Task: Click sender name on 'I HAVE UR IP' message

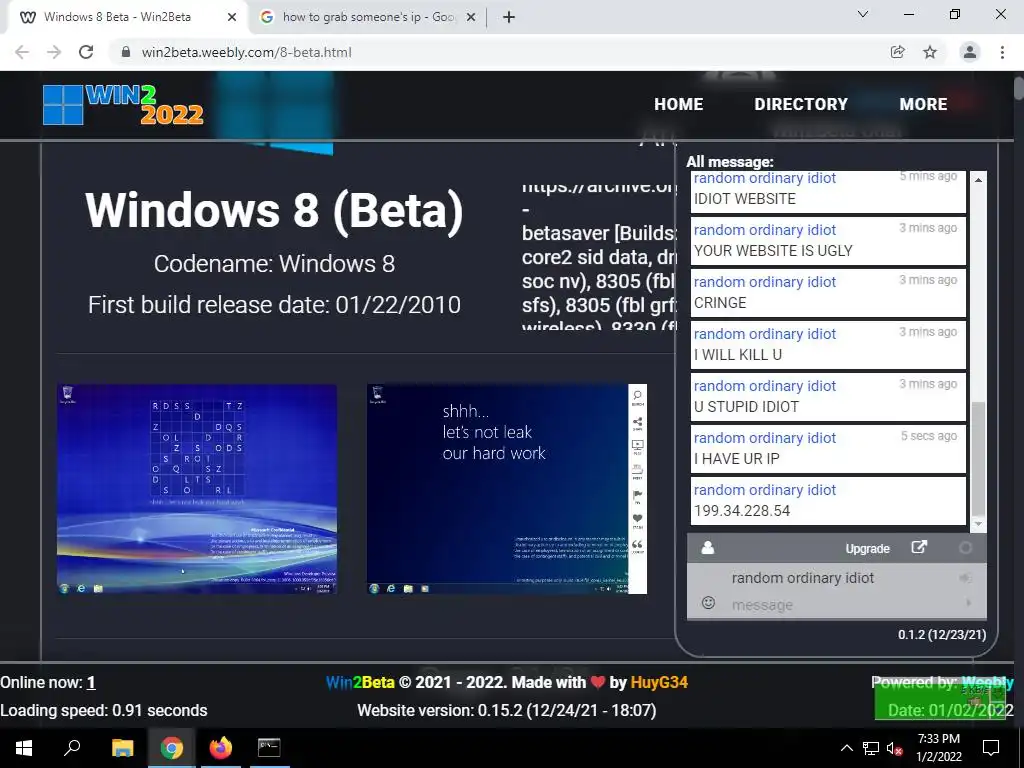Action: tap(765, 438)
